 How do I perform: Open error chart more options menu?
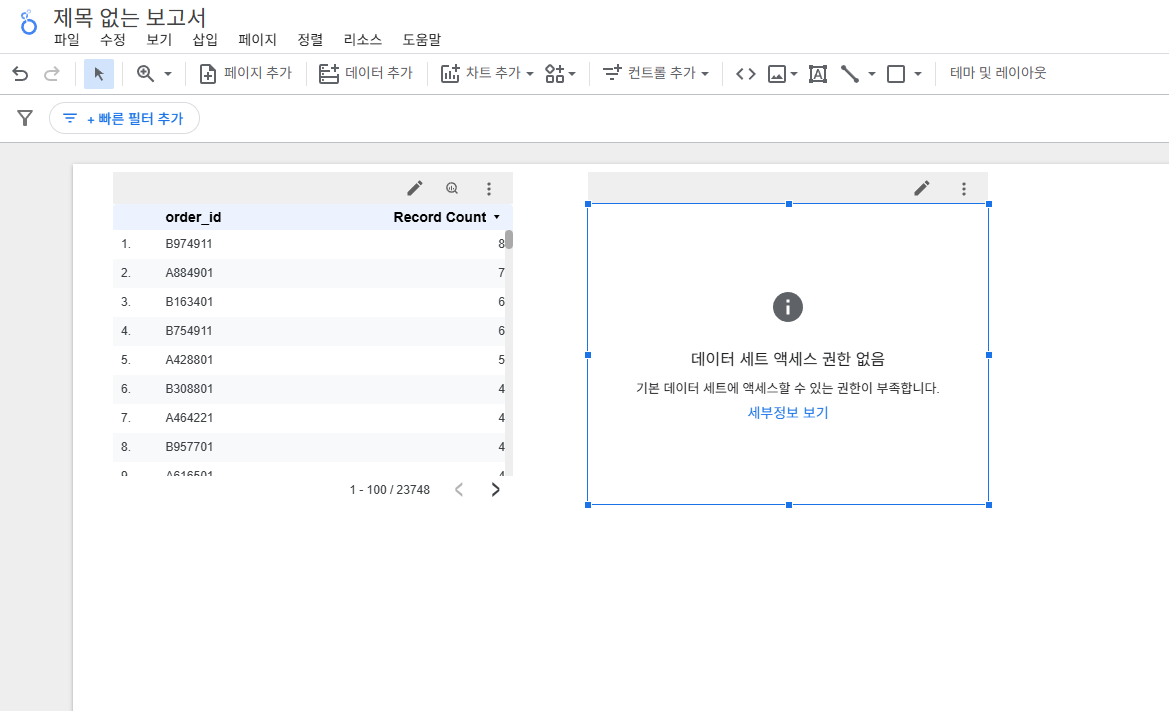(x=964, y=189)
